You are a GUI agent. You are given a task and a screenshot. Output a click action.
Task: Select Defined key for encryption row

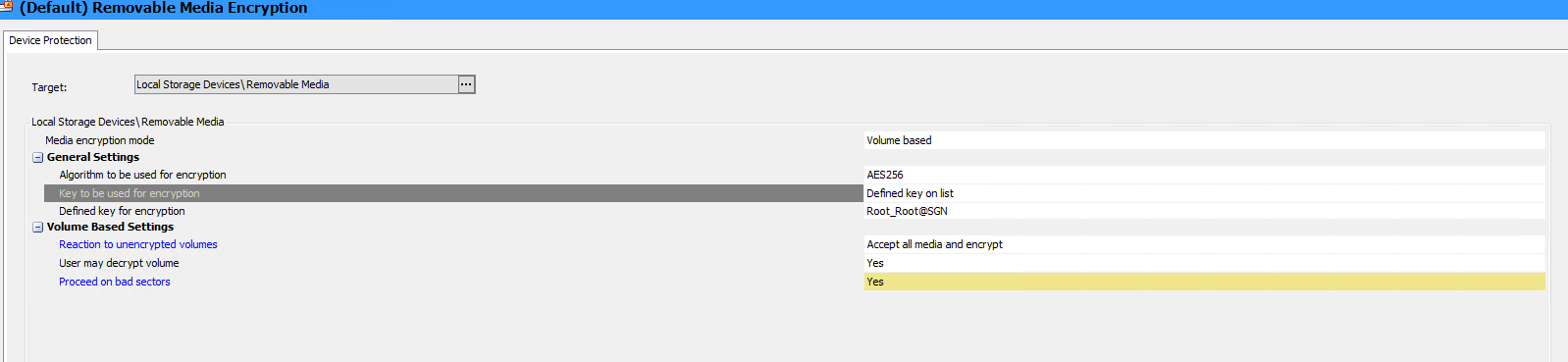(453, 211)
